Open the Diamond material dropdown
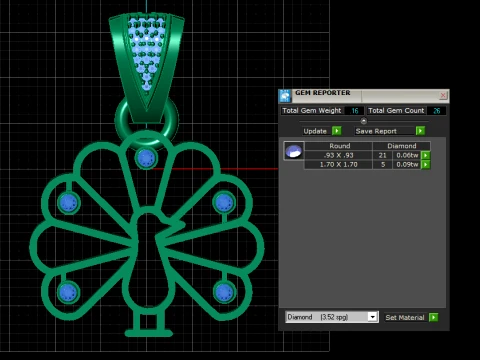 coord(373,317)
